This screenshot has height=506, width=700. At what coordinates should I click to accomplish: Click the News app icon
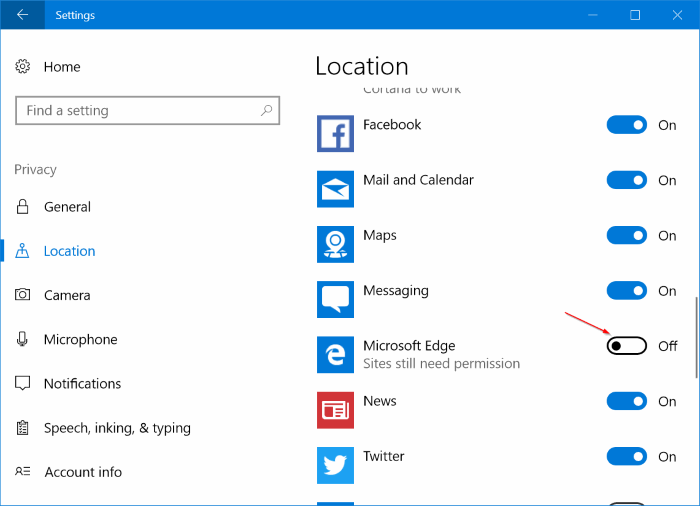pos(335,410)
